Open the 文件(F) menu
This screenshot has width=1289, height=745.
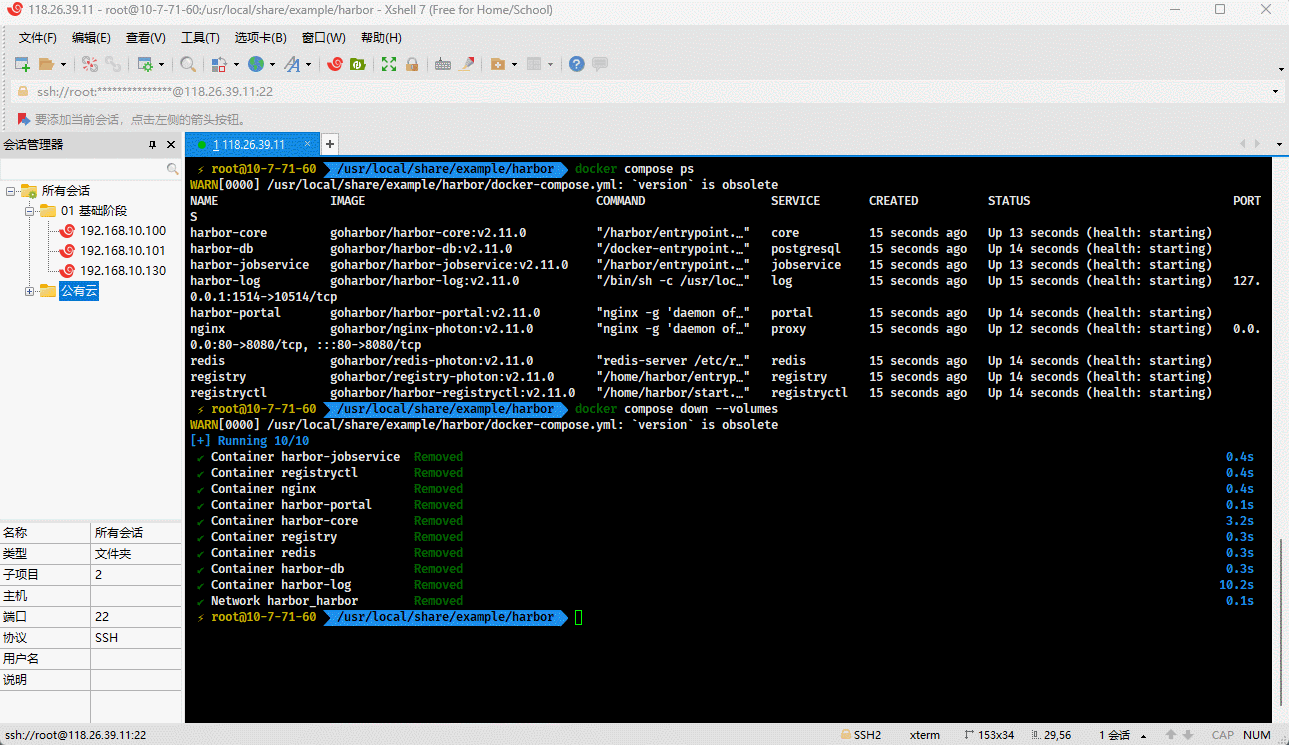[38, 38]
